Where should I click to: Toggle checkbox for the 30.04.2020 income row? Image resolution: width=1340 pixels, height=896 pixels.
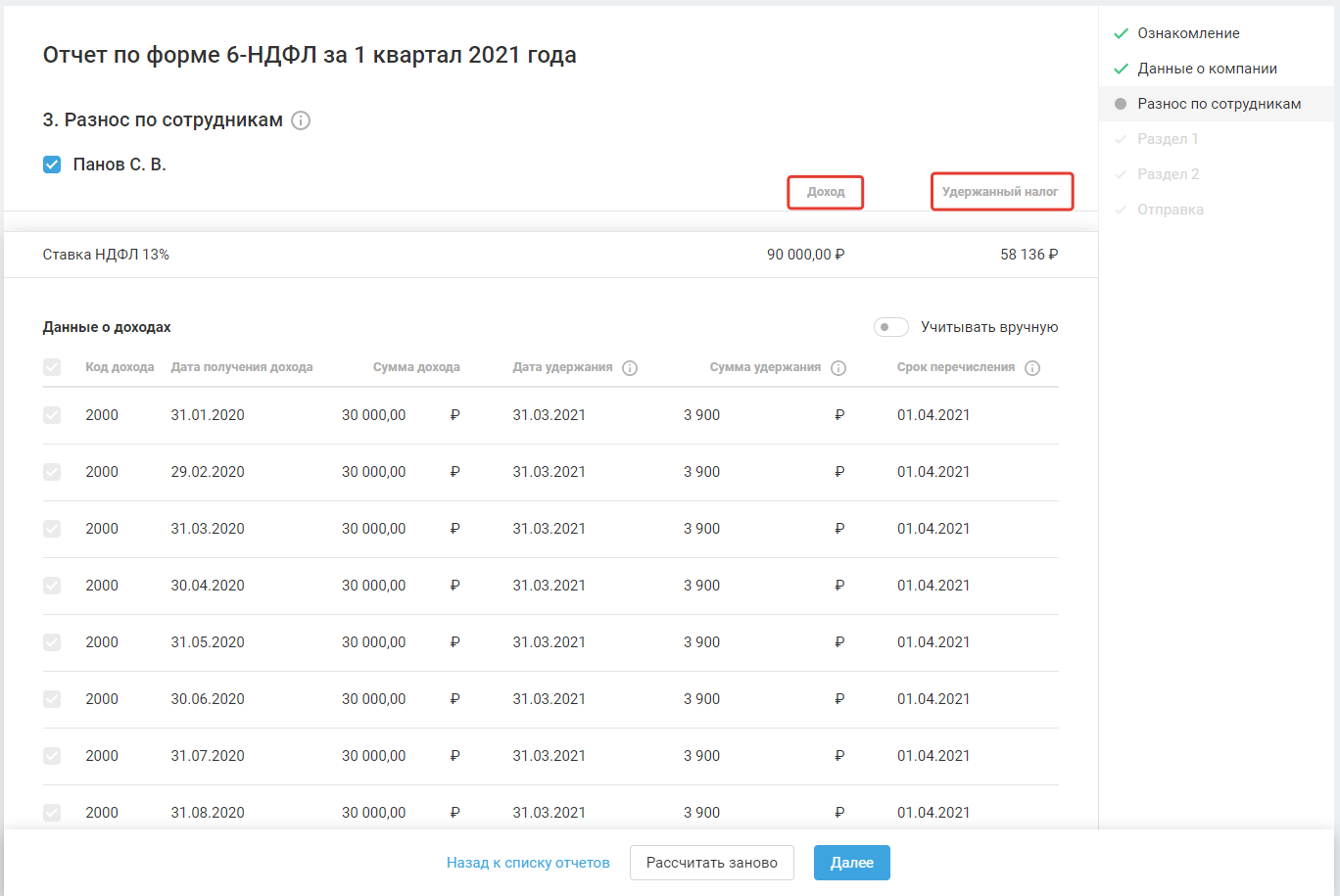[52, 586]
